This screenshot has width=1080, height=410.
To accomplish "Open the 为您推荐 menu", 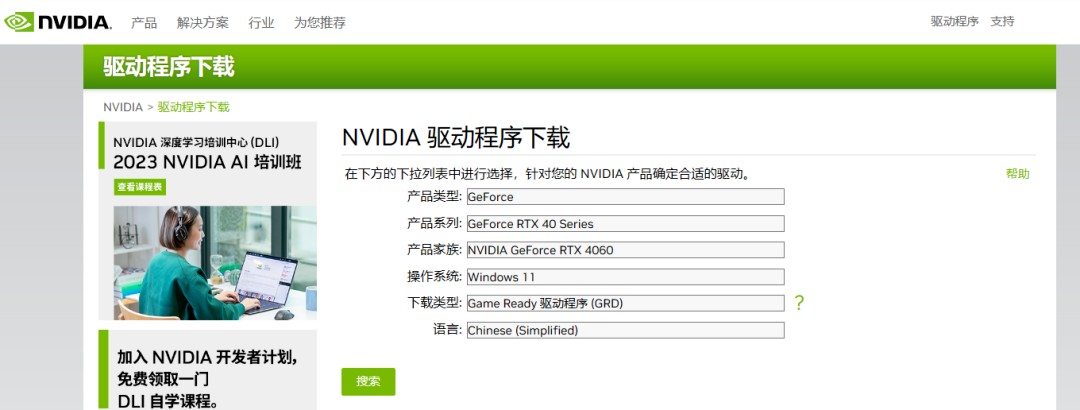I will tap(319, 22).
